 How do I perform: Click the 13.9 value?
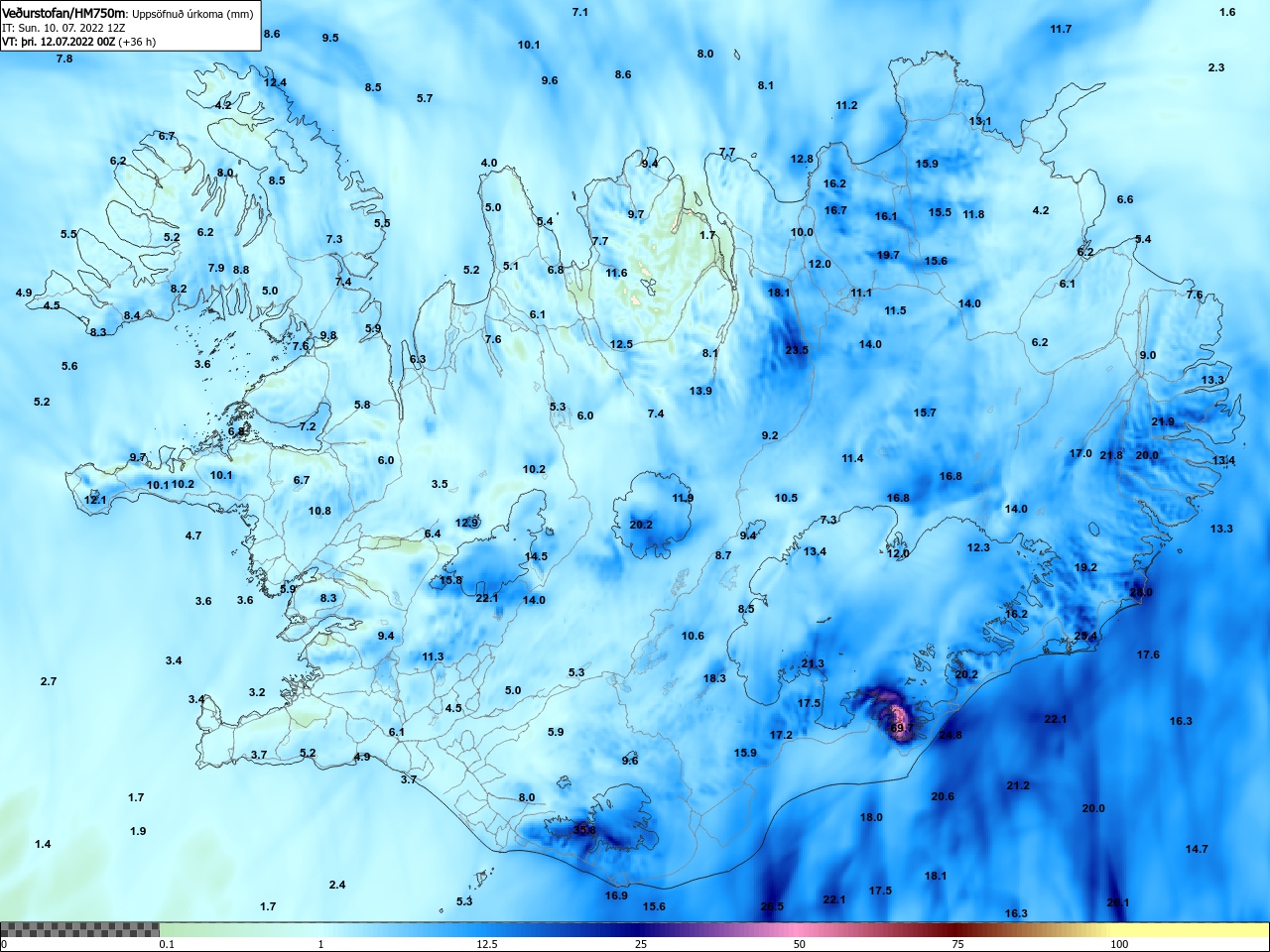tap(700, 391)
